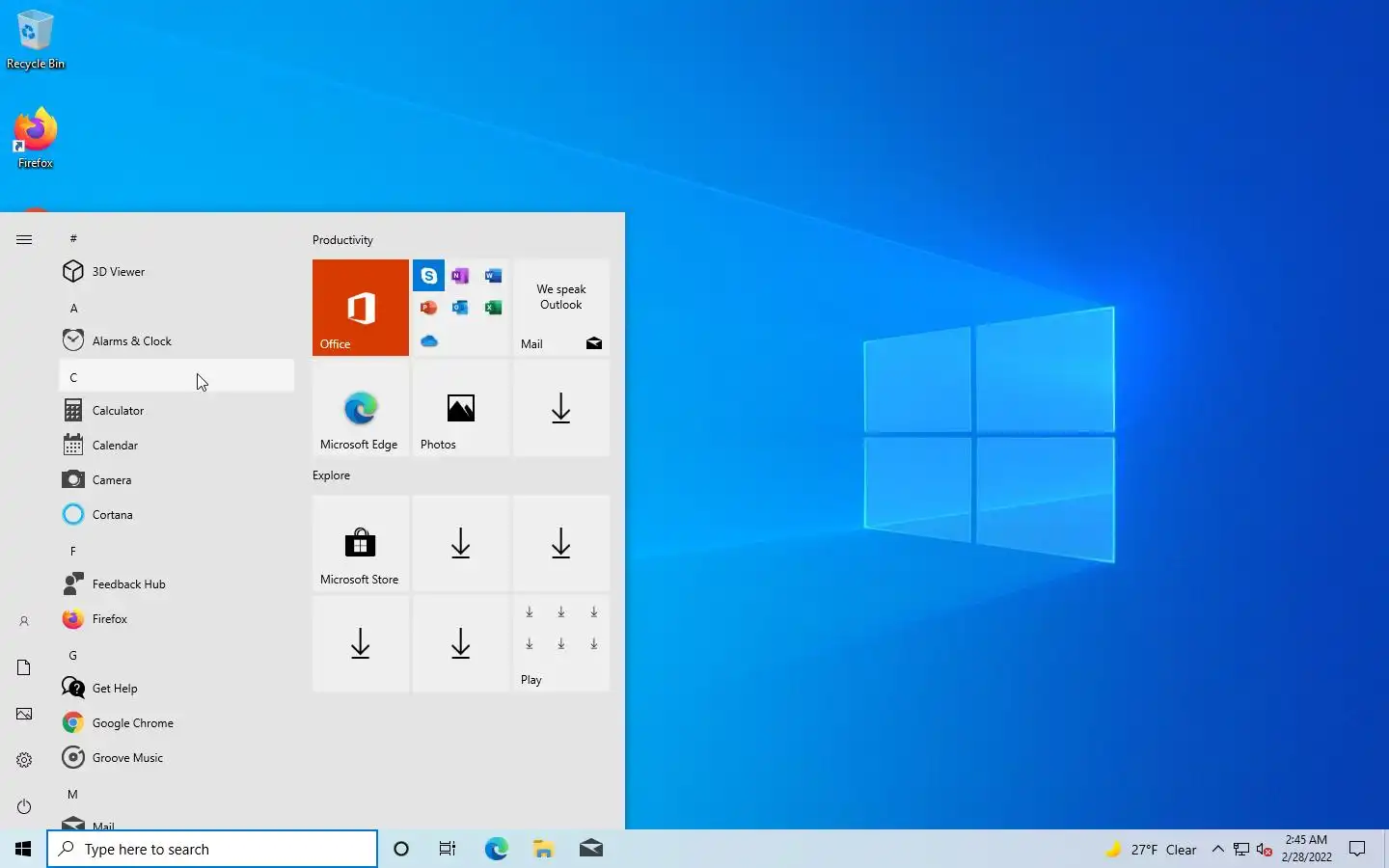Click the Explore group title
This screenshot has width=1389, height=868.
[331, 475]
